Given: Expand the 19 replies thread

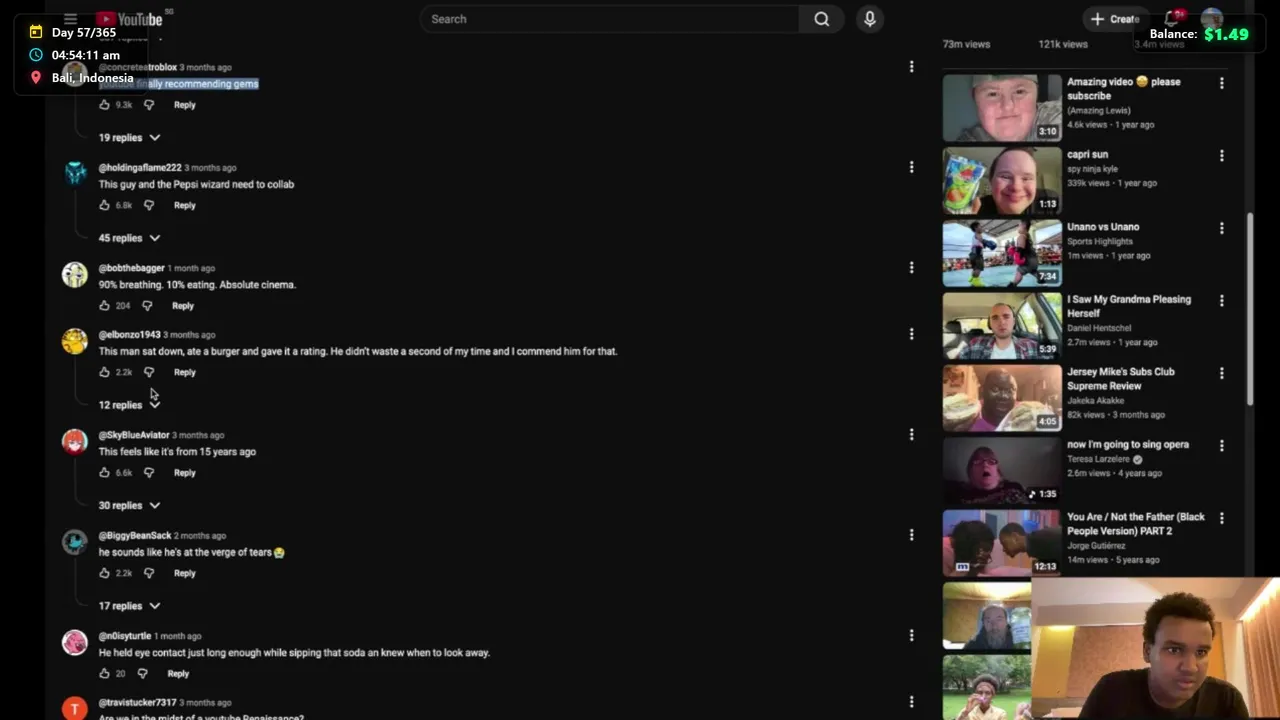Looking at the screenshot, I should pos(130,138).
